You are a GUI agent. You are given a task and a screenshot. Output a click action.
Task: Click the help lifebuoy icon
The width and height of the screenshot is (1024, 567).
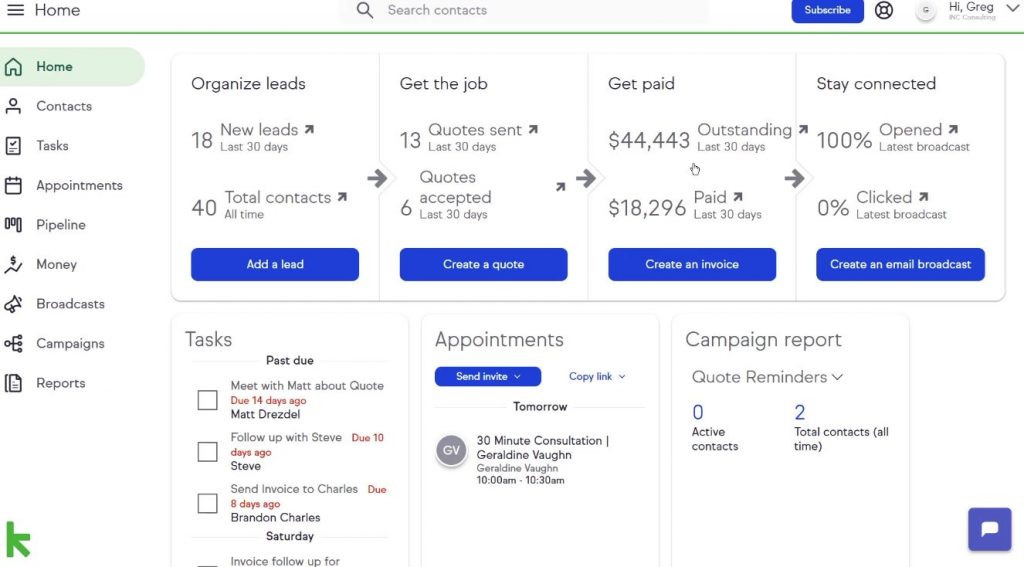(884, 10)
